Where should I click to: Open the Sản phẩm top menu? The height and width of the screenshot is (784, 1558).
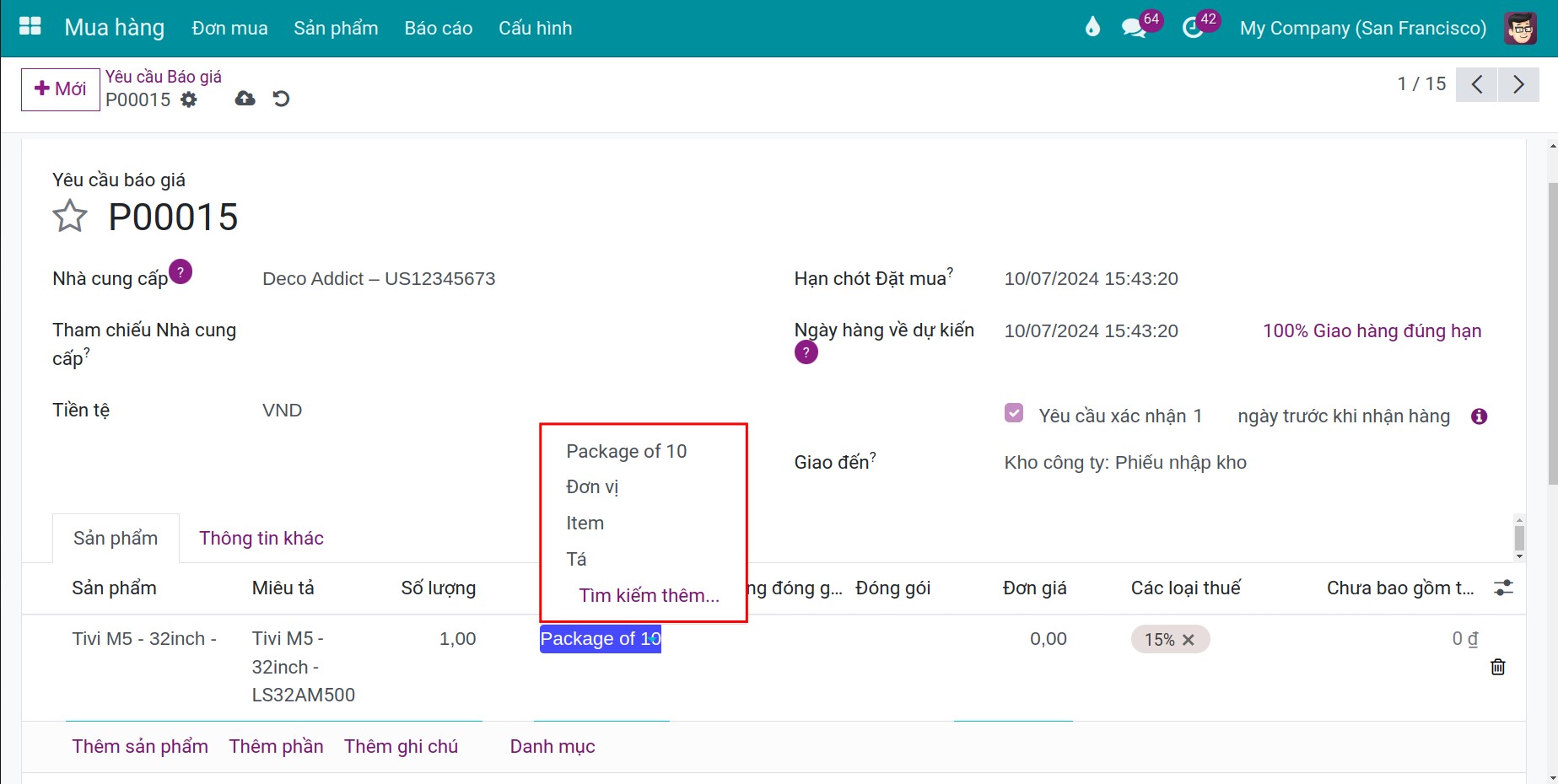pos(336,28)
